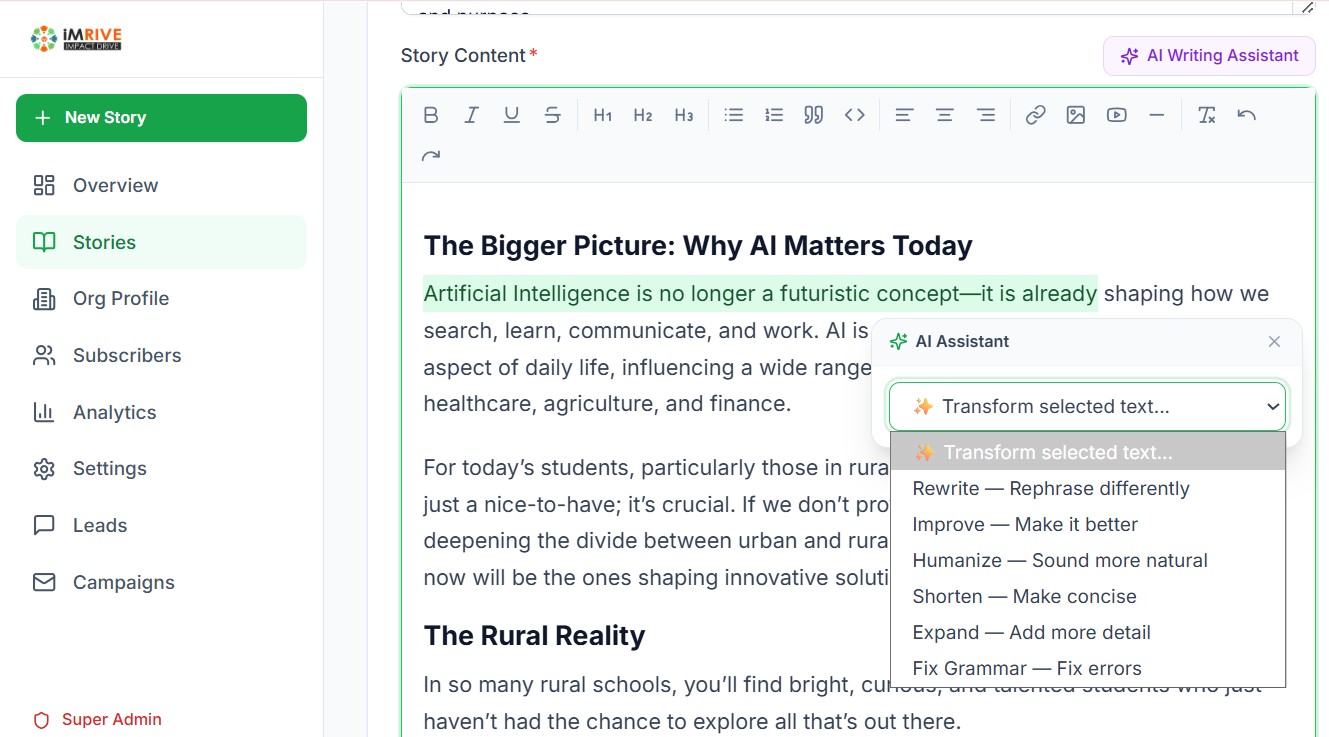Choose Humanize — Sound more natural option

(x=1060, y=560)
